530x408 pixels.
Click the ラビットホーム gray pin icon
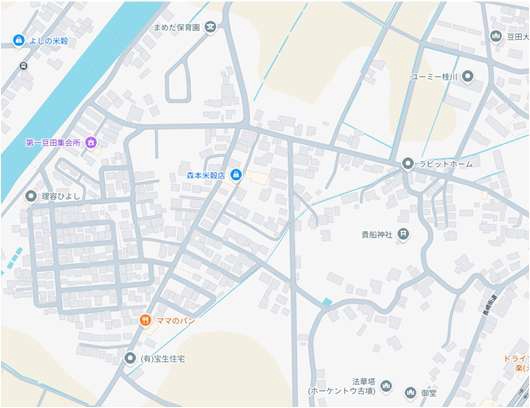(x=408, y=164)
